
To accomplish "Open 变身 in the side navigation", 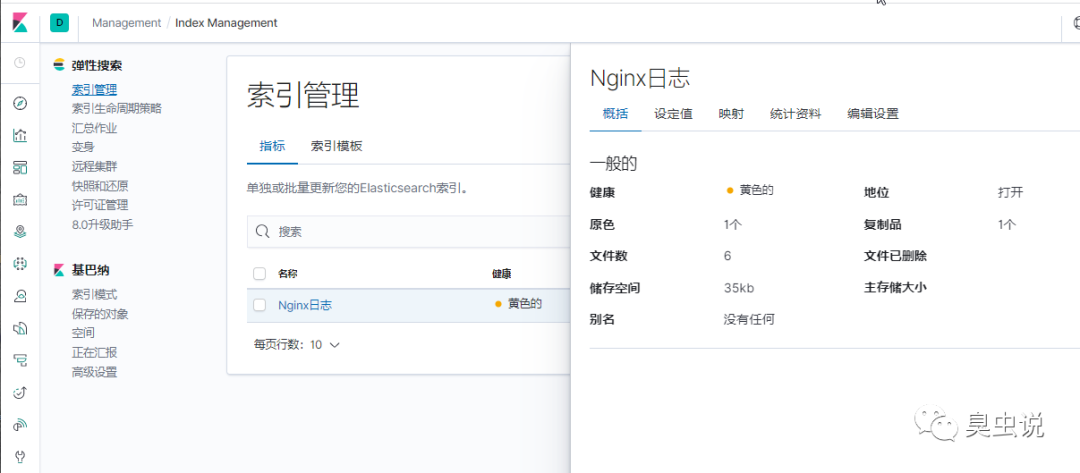I will point(83,147).
